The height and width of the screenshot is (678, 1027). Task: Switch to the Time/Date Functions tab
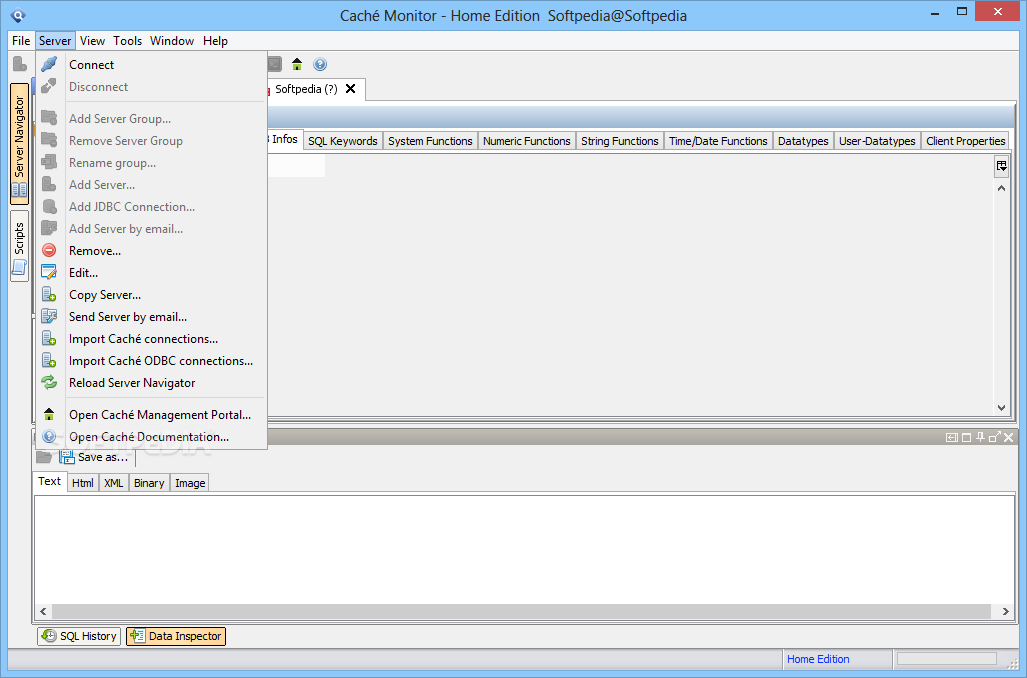[718, 141]
